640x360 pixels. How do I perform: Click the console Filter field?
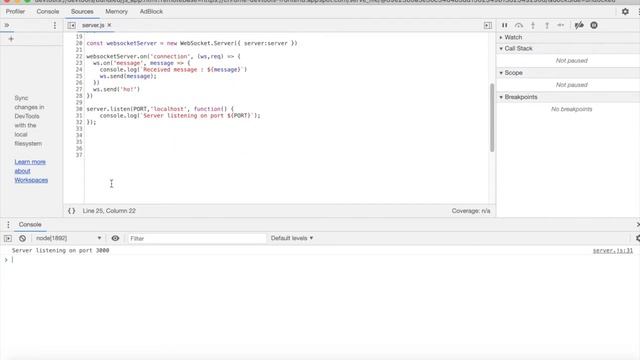coord(196,238)
